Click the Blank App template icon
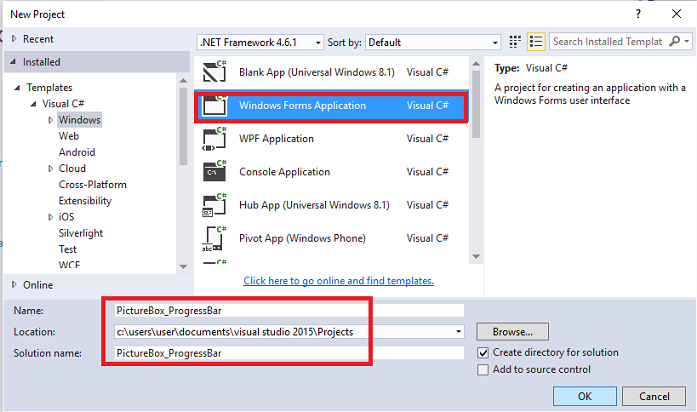 click(x=215, y=72)
